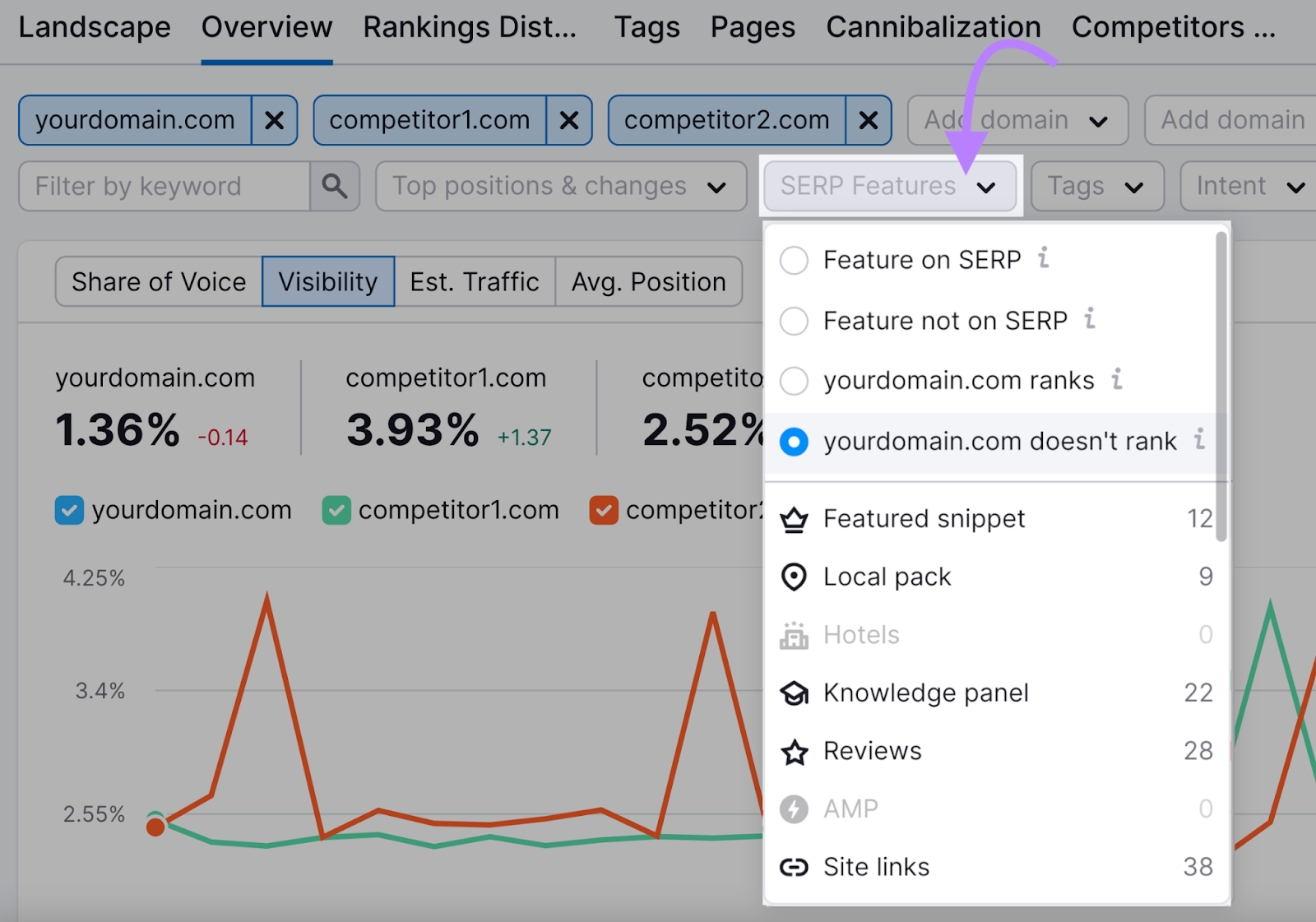
Task: Switch to the Cannibalization tab
Action: pyautogui.click(x=933, y=26)
